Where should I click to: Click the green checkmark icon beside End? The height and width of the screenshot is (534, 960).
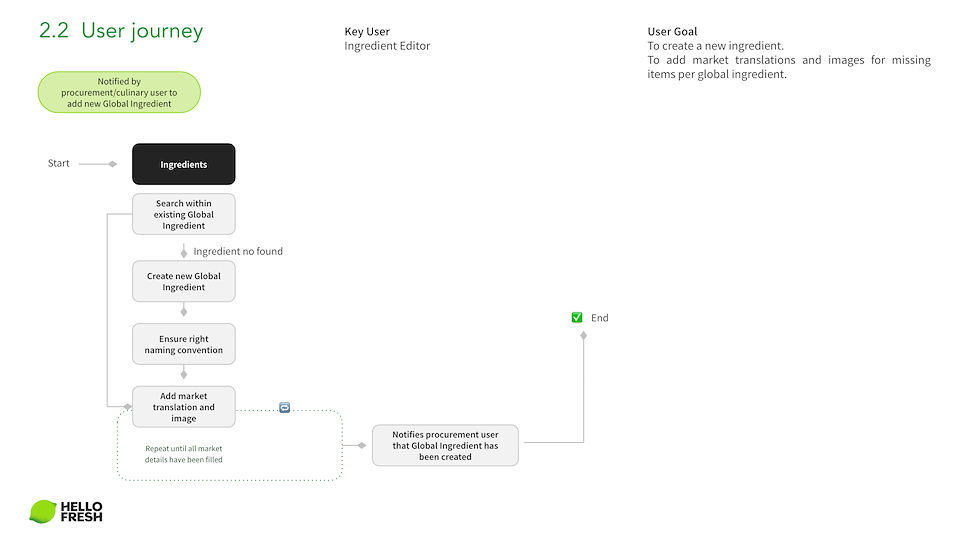click(576, 318)
